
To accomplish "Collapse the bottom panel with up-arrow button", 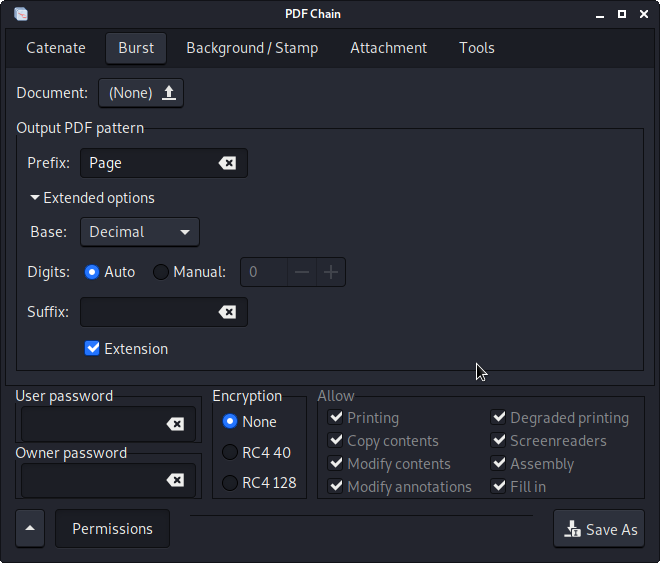I will [x=30, y=528].
